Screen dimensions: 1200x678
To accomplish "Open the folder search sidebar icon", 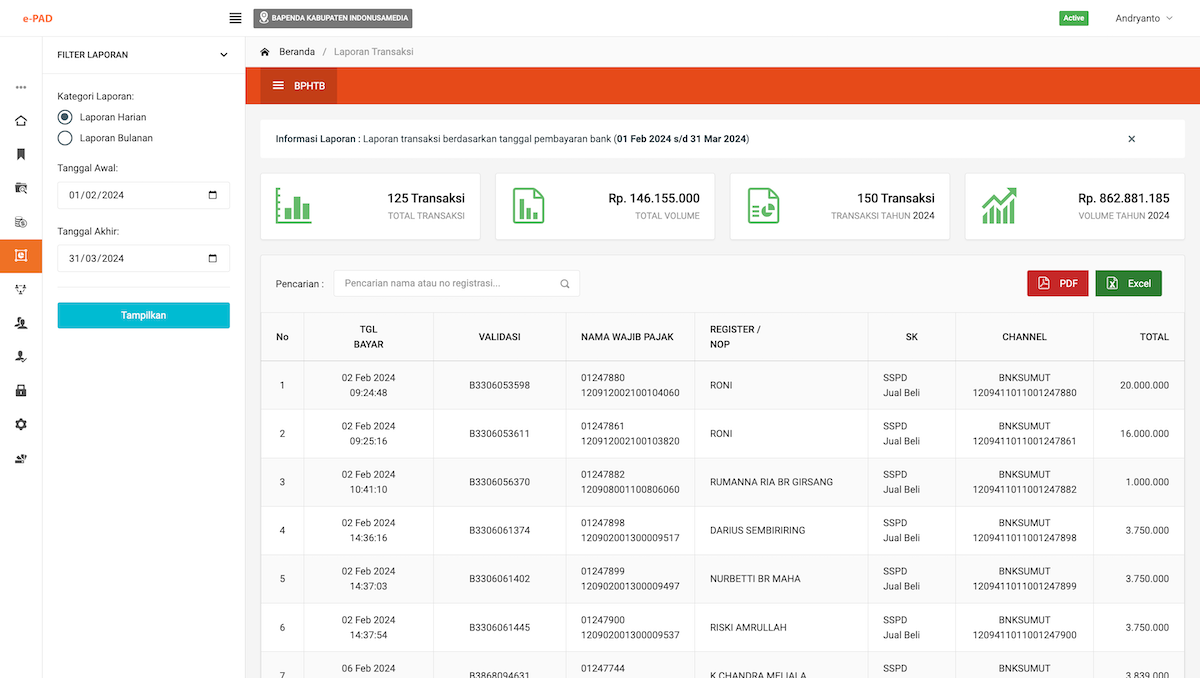I will (21, 188).
